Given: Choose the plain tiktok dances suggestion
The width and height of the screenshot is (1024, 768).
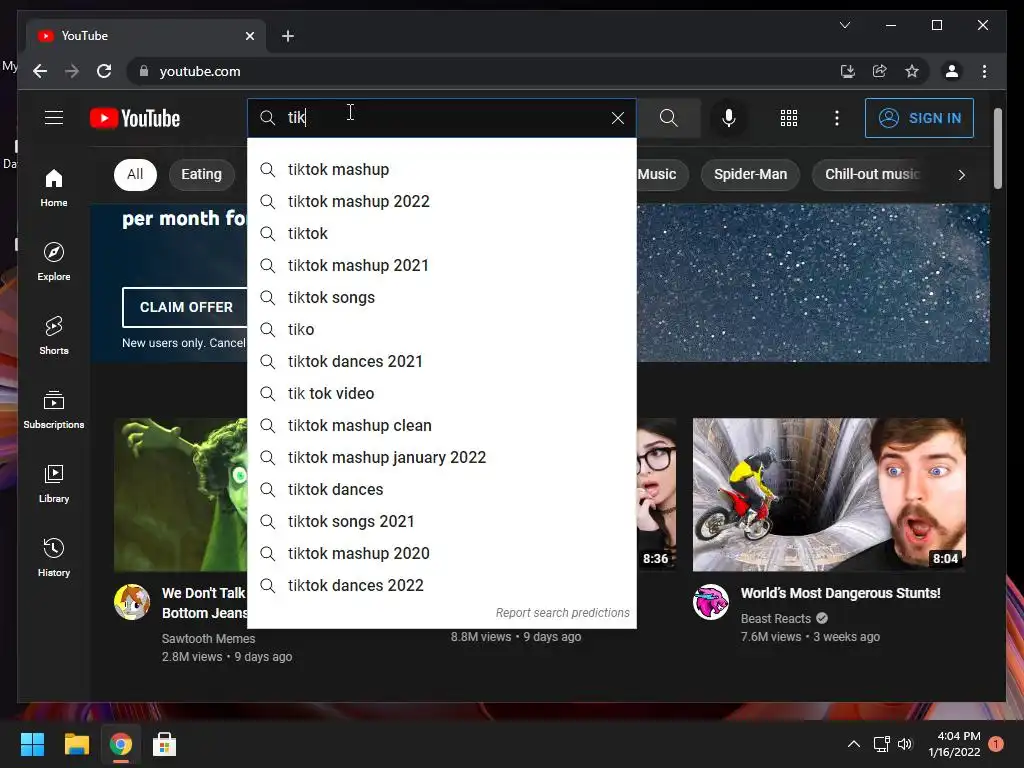Looking at the screenshot, I should (x=442, y=490).
